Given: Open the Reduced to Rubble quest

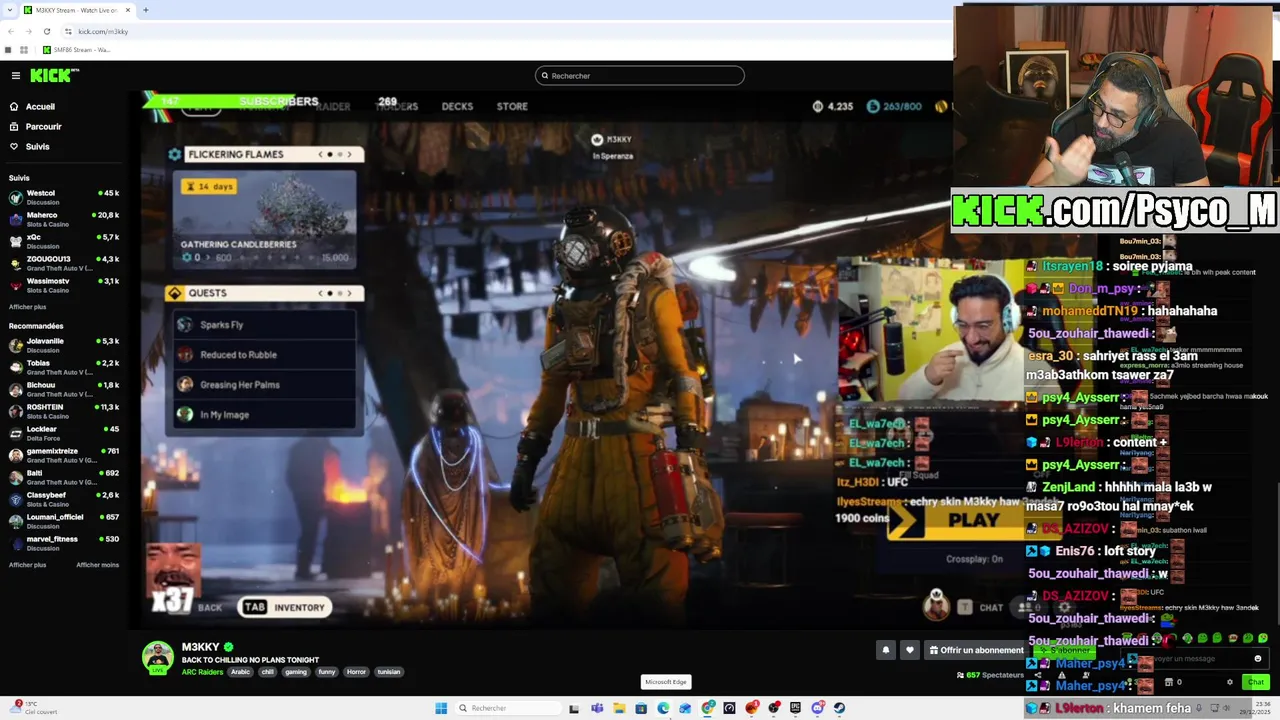Looking at the screenshot, I should tap(265, 355).
